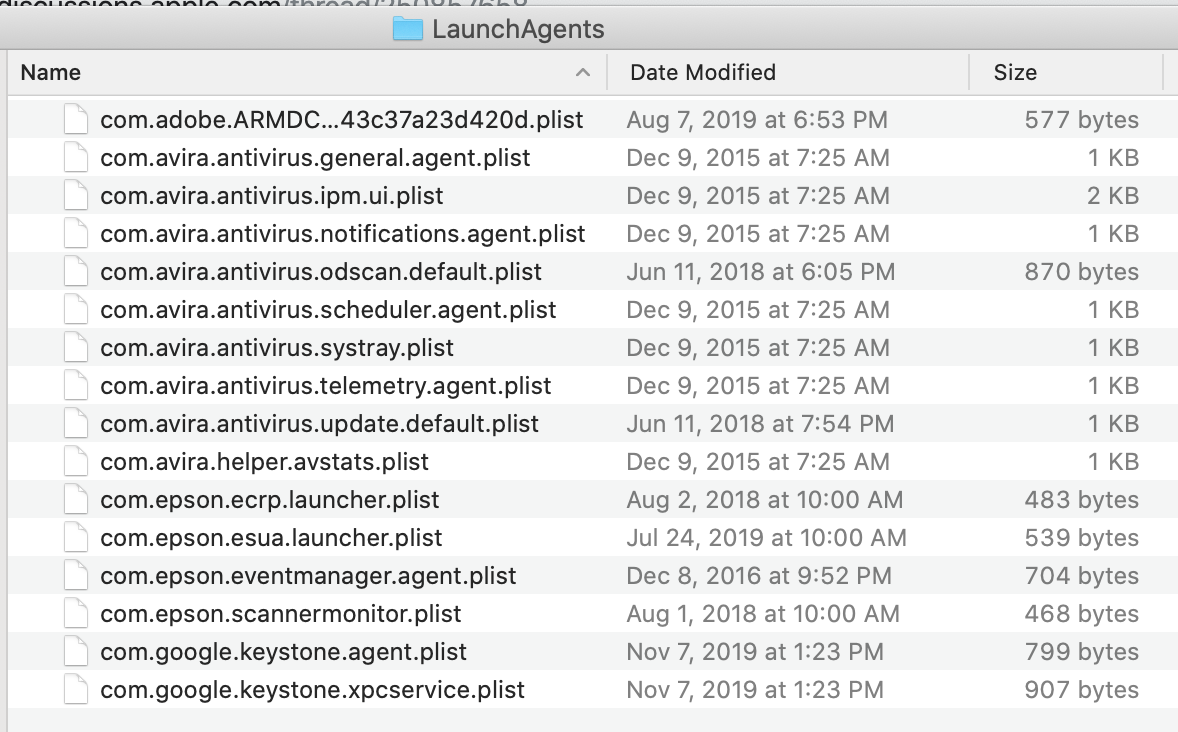Sort the list by Size column
This screenshot has height=732, width=1178.
click(1015, 73)
